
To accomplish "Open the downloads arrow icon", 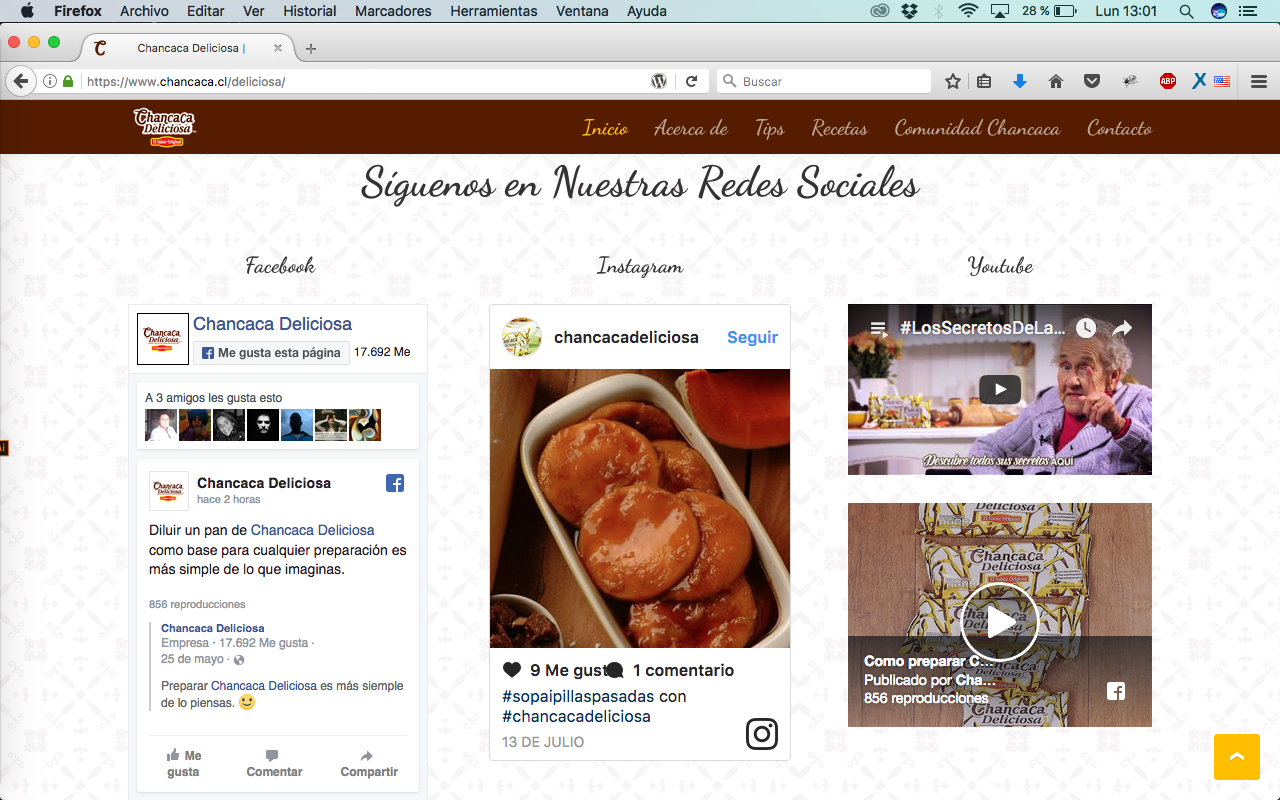I will point(1020,81).
